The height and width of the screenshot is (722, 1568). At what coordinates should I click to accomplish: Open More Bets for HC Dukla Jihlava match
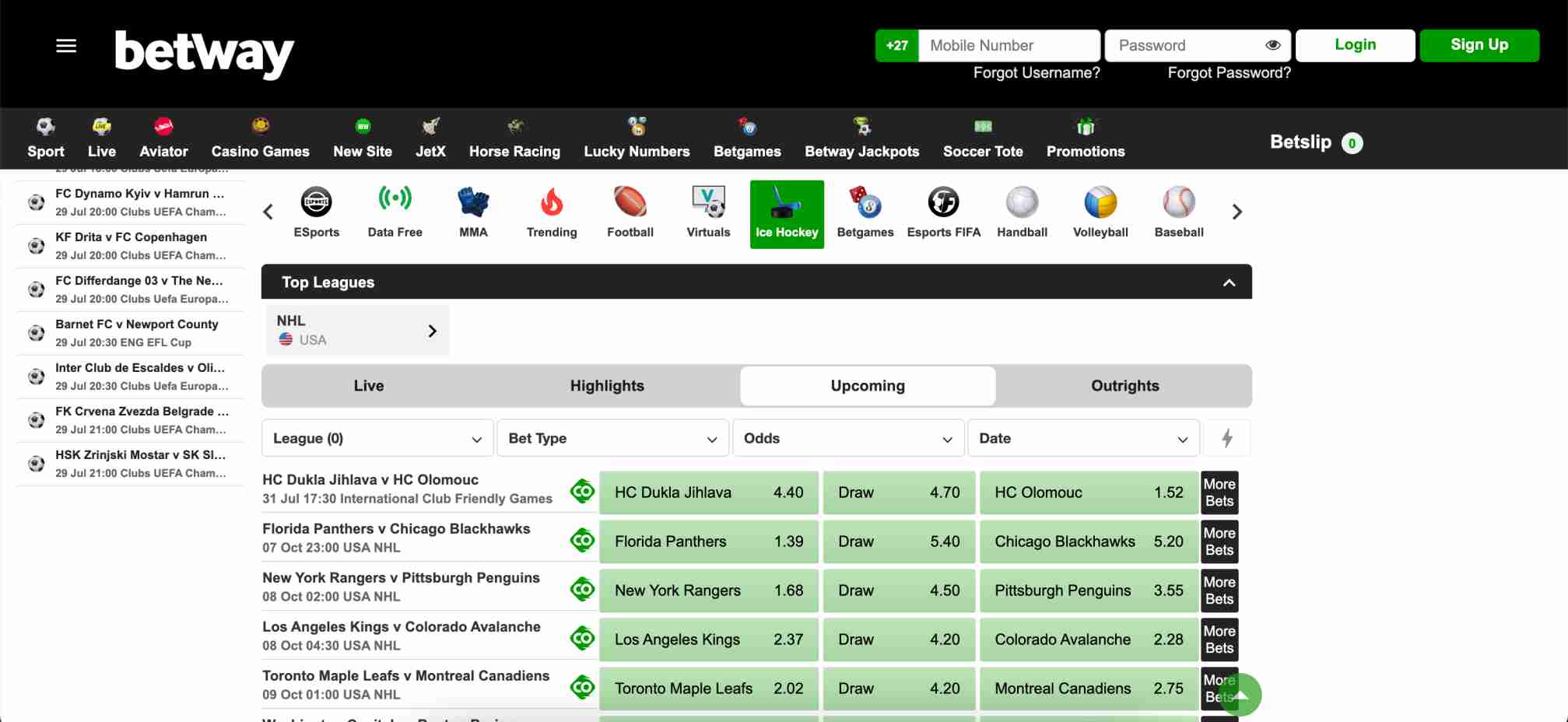point(1219,492)
